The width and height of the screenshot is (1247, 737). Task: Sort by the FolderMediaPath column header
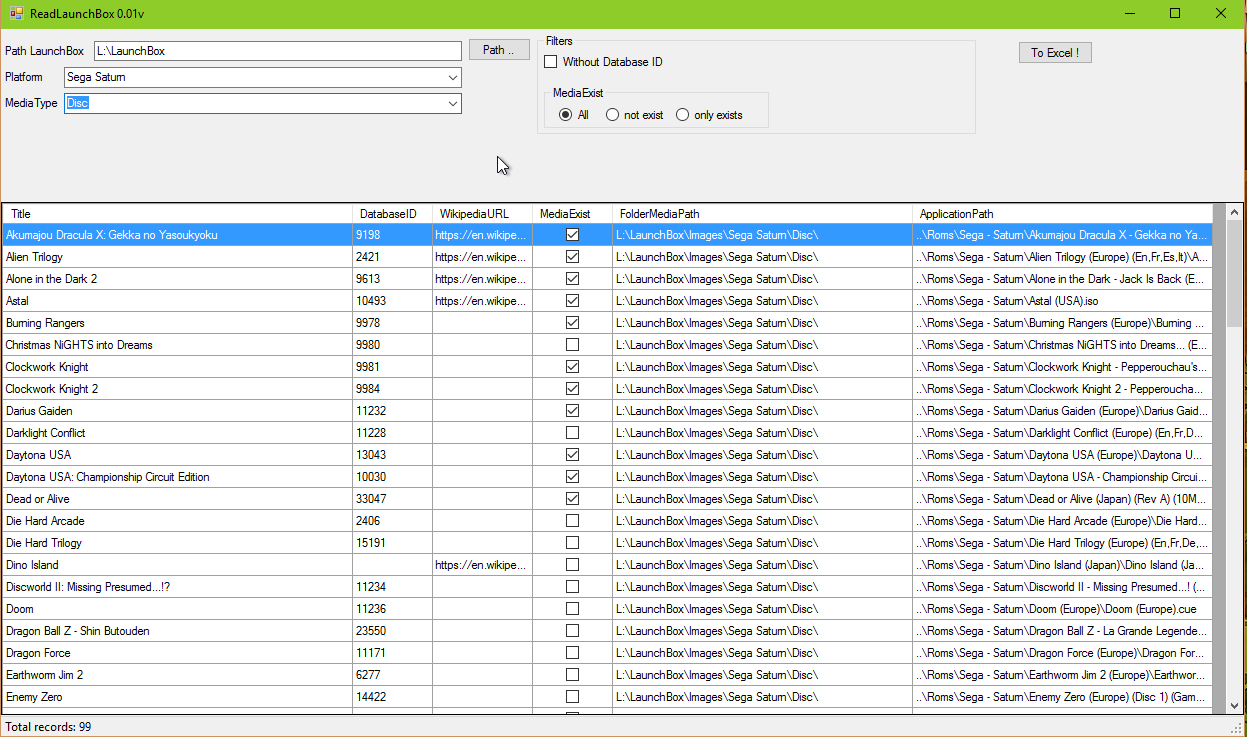[x=763, y=214]
